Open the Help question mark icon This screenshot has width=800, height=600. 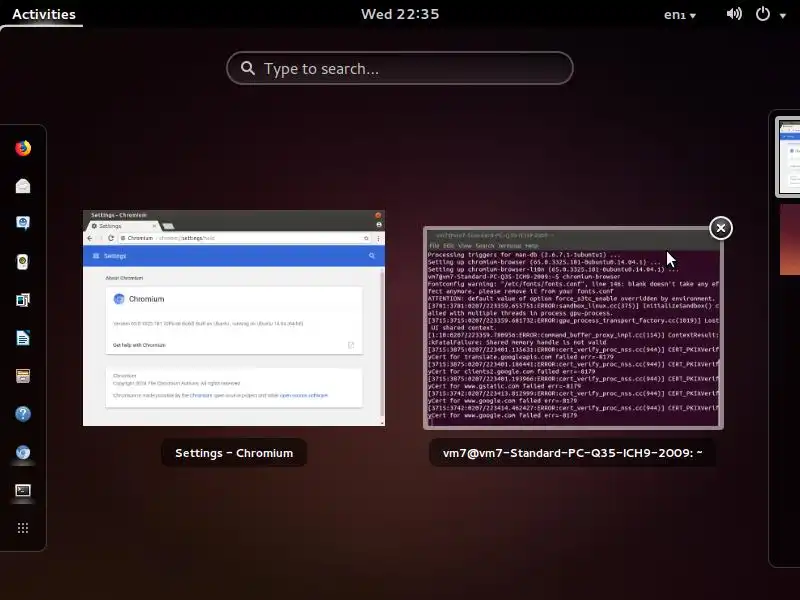(x=23, y=414)
